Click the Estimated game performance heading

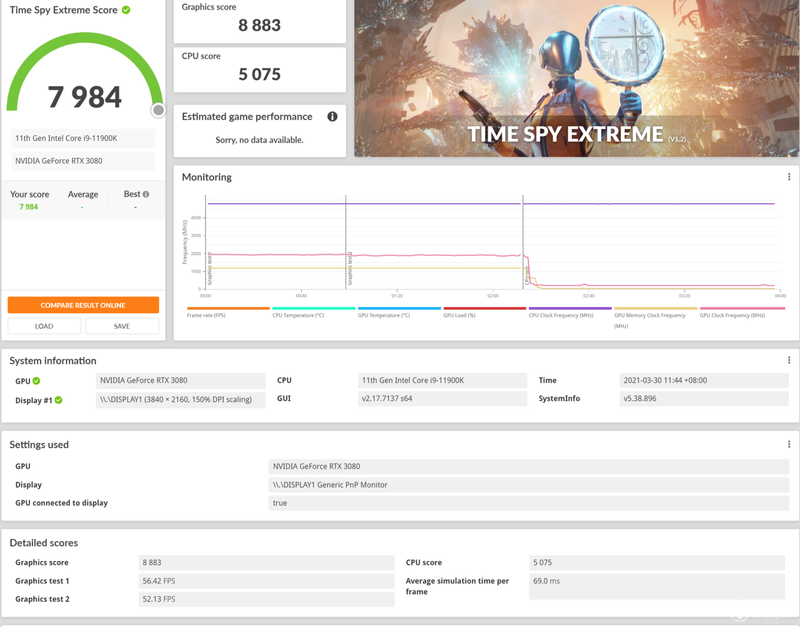247,117
